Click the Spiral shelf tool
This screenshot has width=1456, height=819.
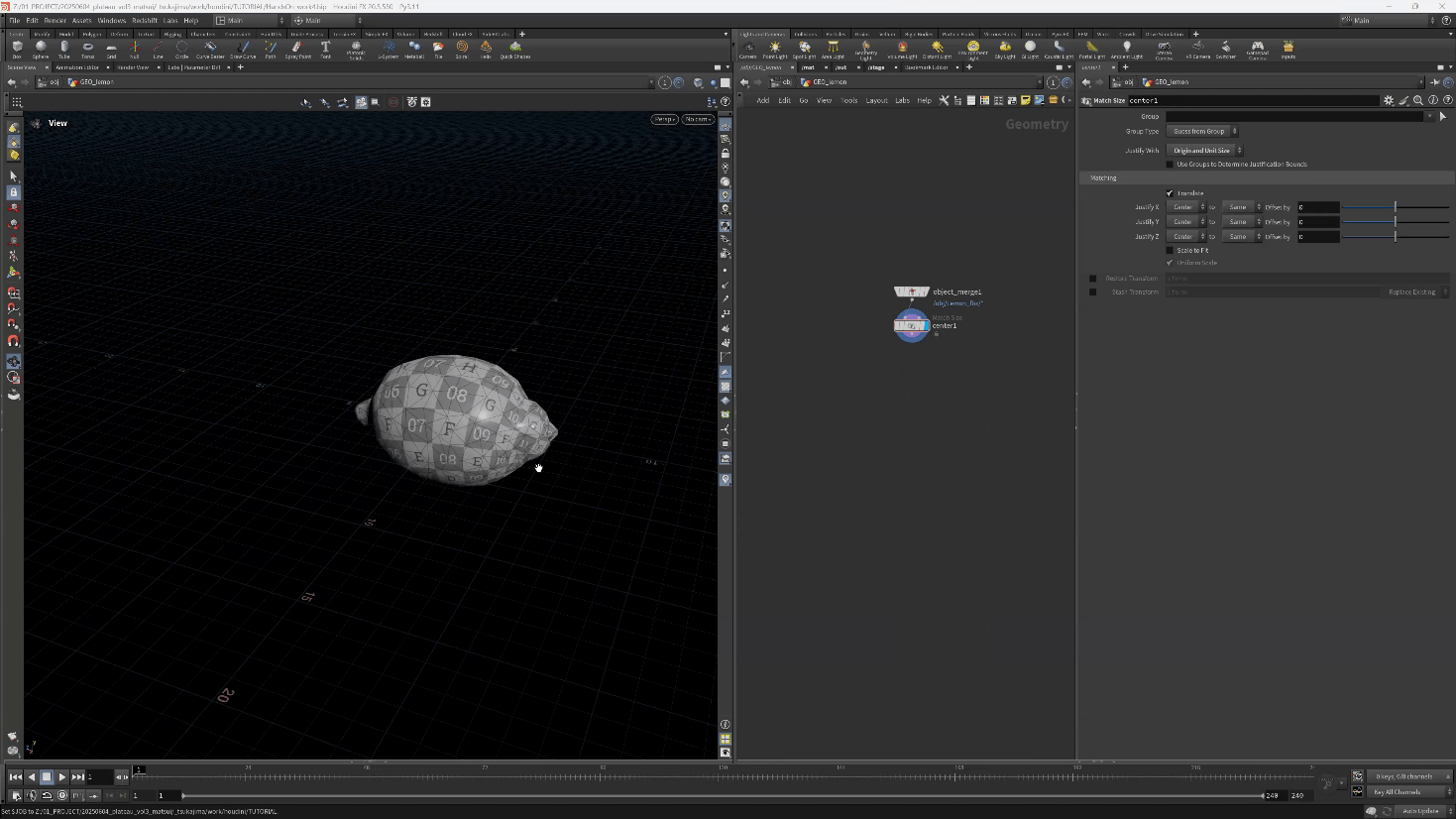[x=462, y=48]
